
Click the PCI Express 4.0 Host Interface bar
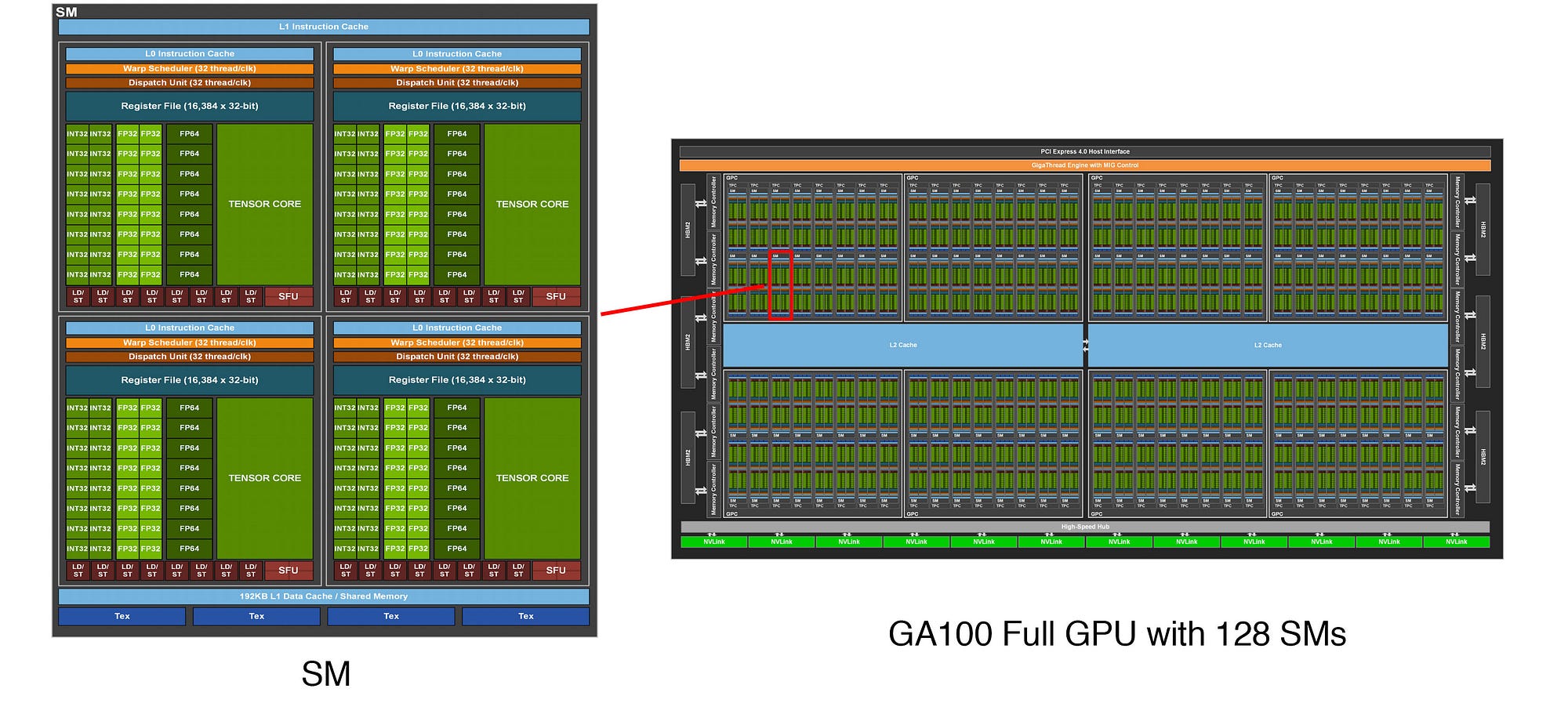click(x=1085, y=151)
